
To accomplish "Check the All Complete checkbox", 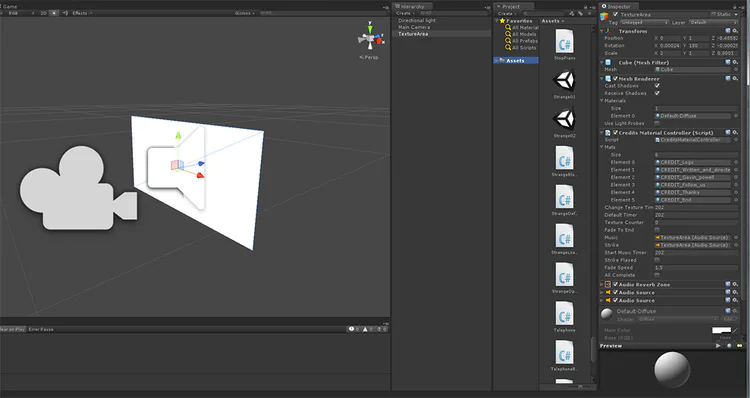I will [657, 275].
